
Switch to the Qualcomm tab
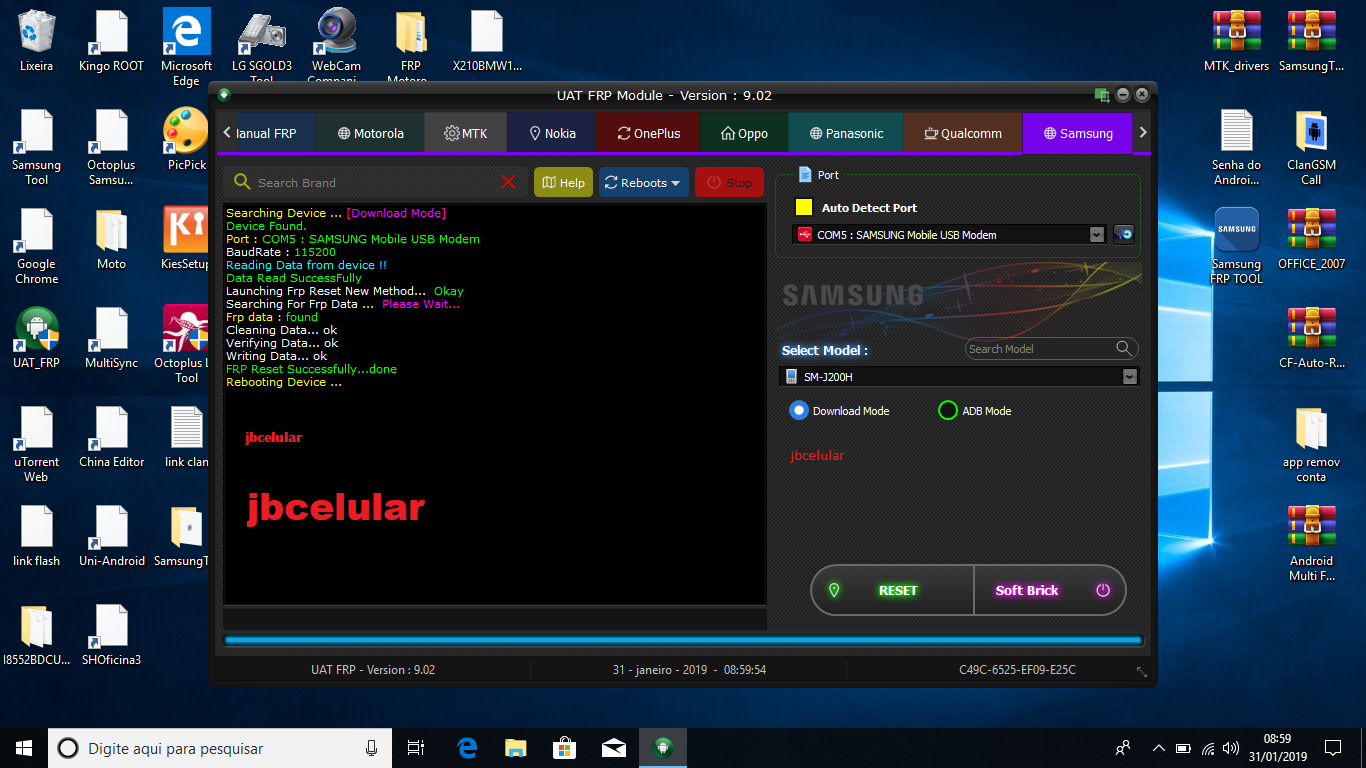click(963, 133)
